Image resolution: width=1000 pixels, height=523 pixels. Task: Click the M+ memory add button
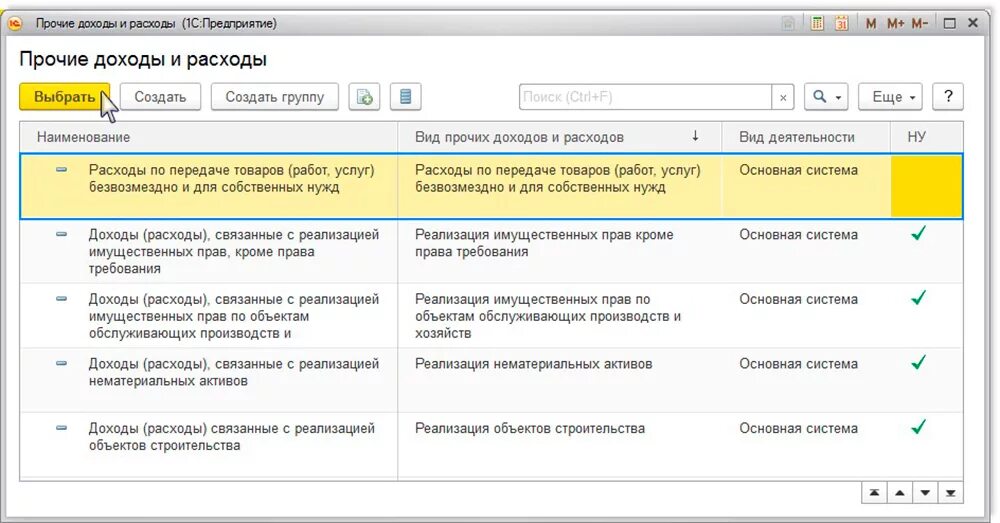(895, 24)
